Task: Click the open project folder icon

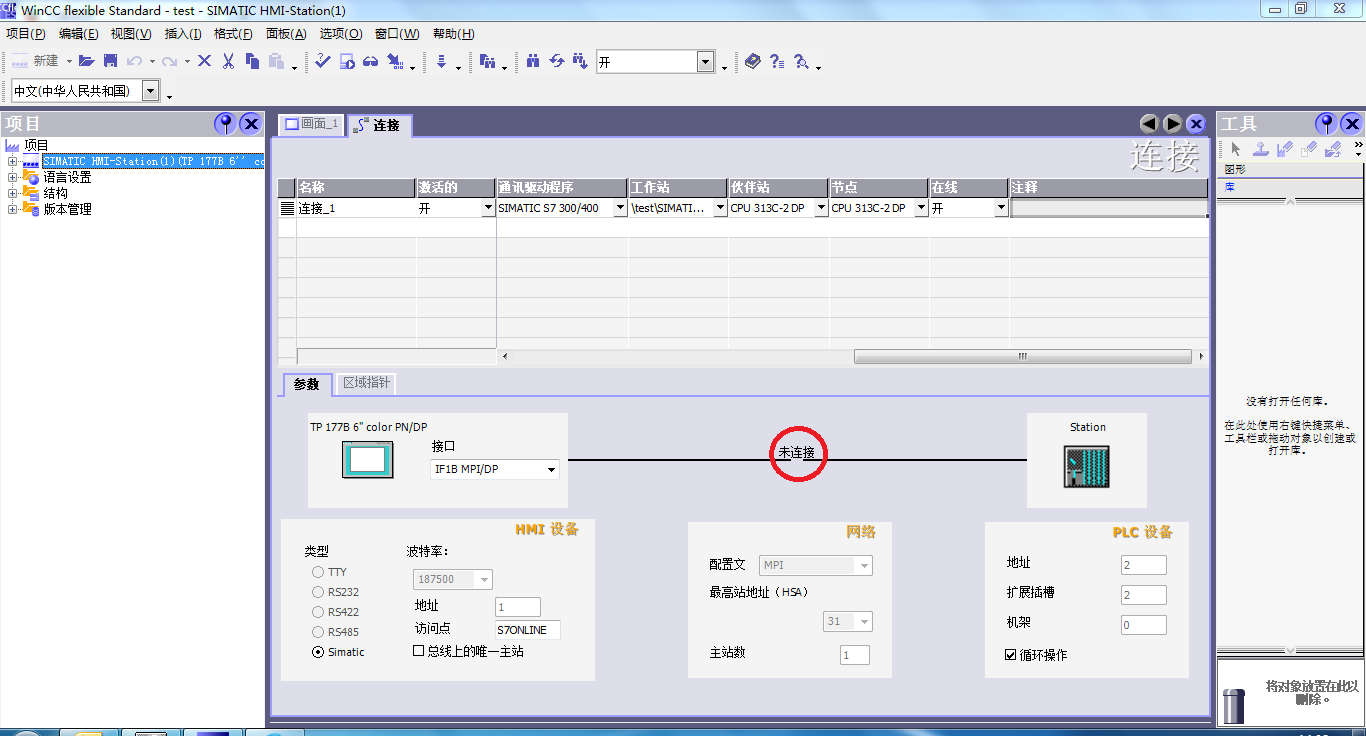Action: [x=86, y=62]
